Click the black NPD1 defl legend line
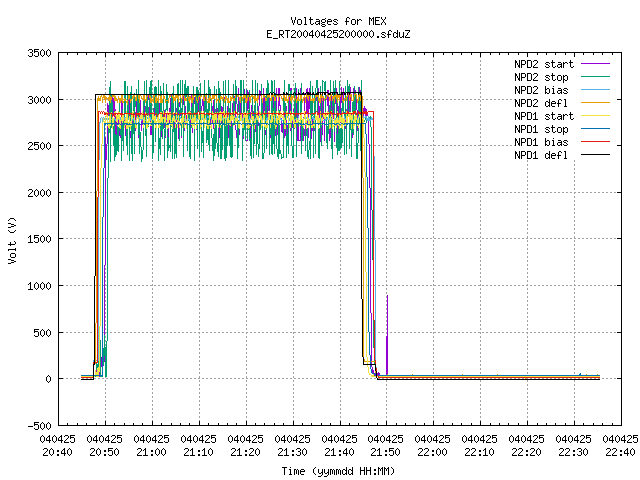 pos(595,155)
